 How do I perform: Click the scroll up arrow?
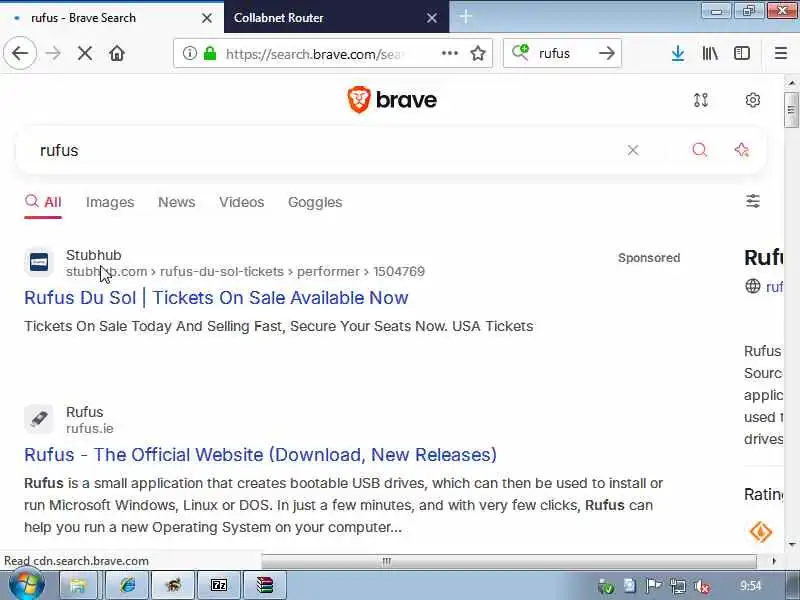(x=791, y=83)
